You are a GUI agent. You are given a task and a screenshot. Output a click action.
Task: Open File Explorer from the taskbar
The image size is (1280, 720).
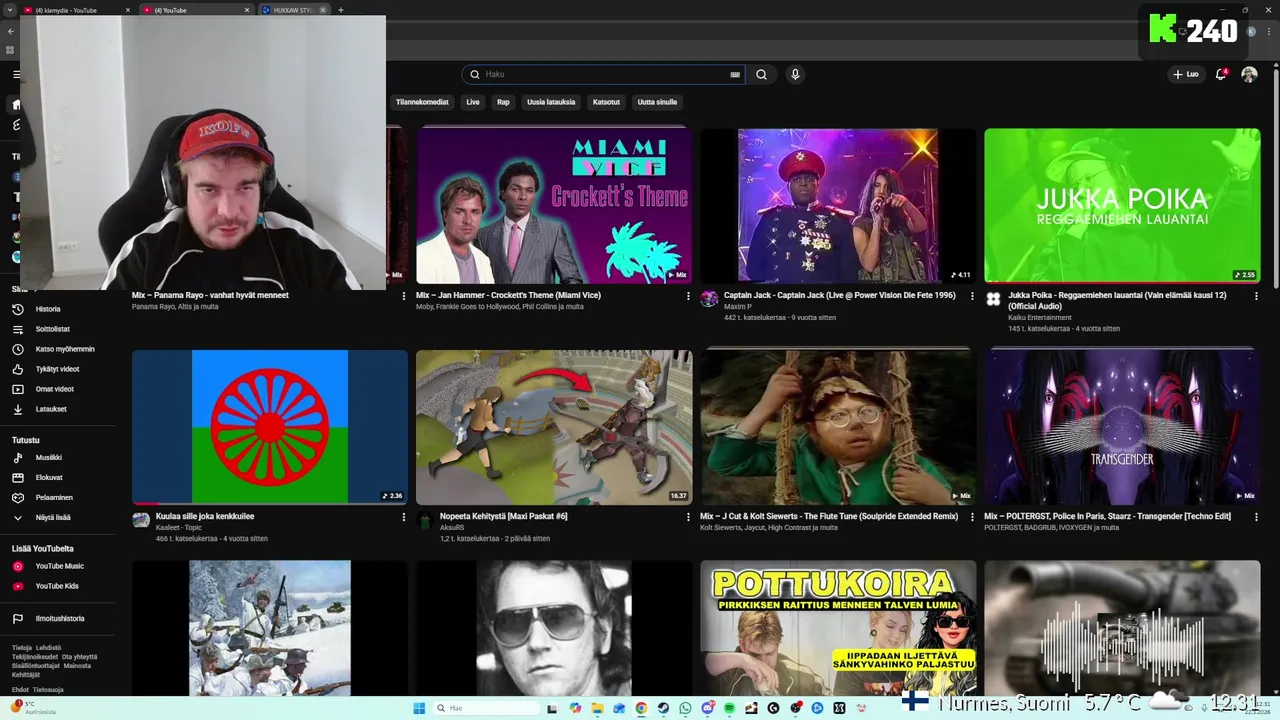click(x=597, y=708)
